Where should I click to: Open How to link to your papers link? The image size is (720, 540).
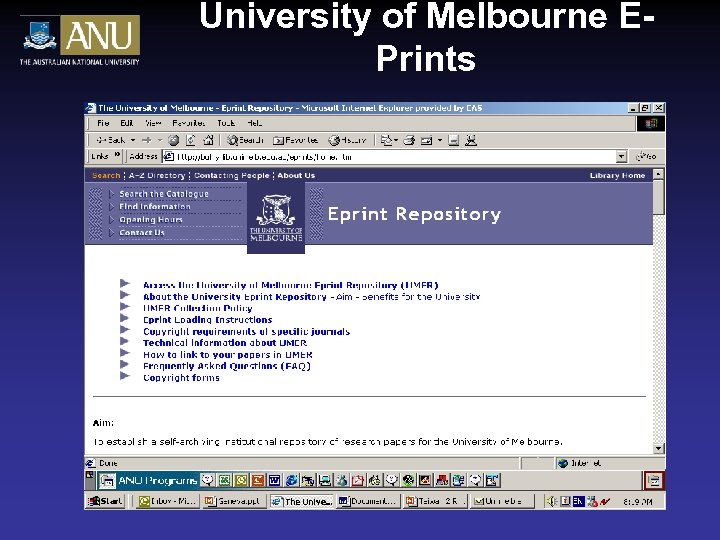pos(228,355)
